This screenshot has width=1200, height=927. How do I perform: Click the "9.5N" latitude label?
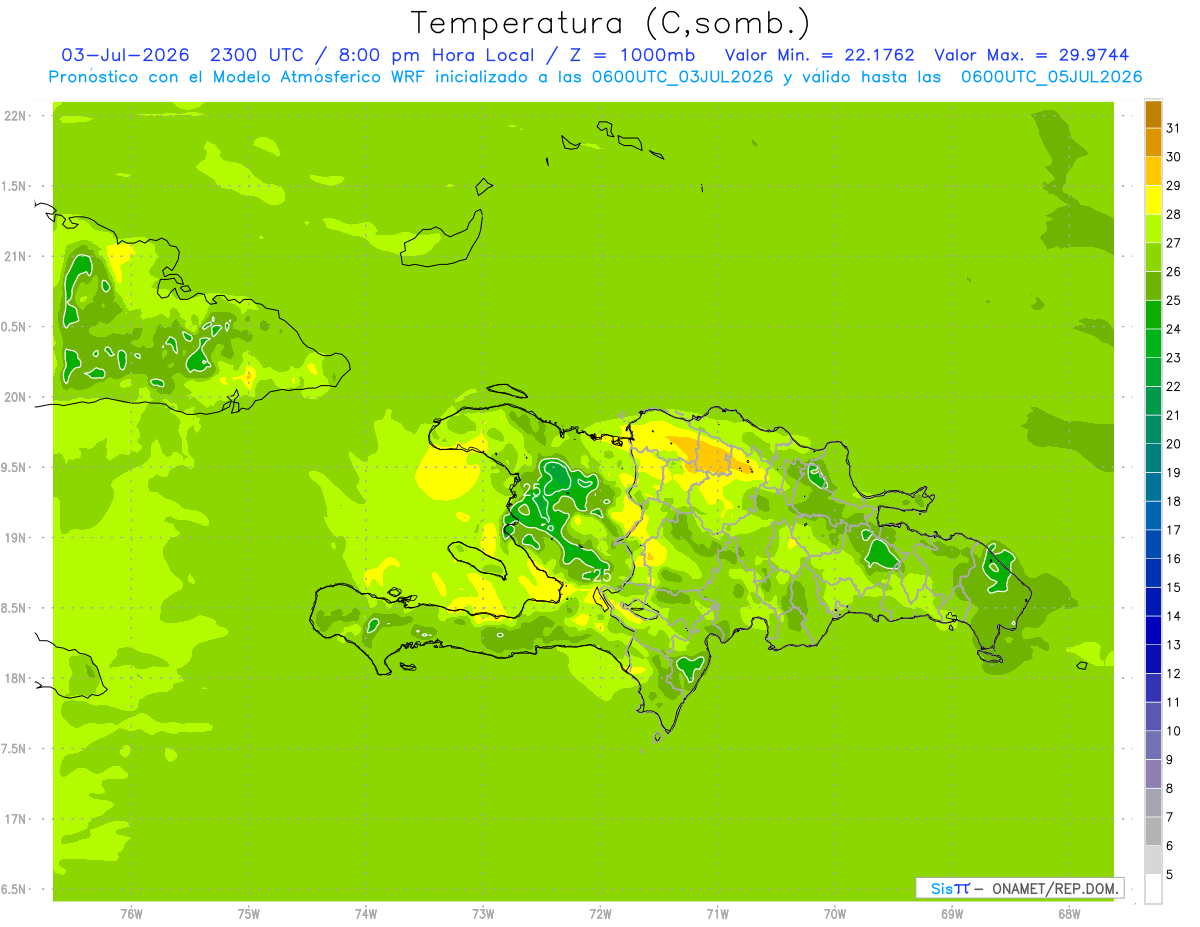(14, 467)
